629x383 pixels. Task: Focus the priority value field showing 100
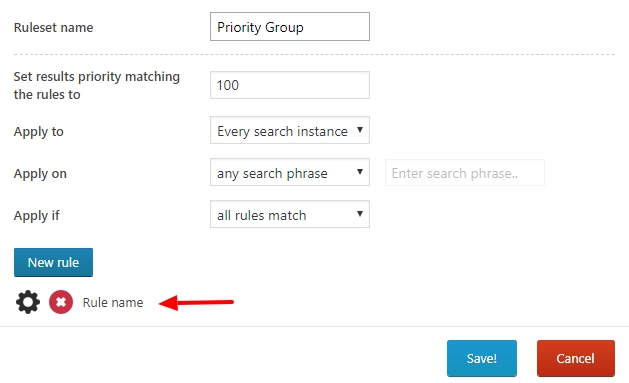click(290, 85)
